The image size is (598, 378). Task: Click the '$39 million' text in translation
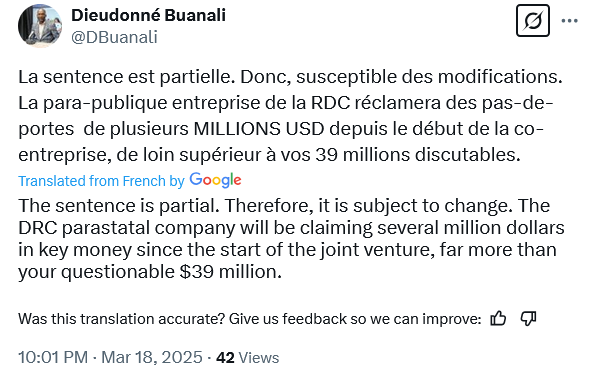230,272
